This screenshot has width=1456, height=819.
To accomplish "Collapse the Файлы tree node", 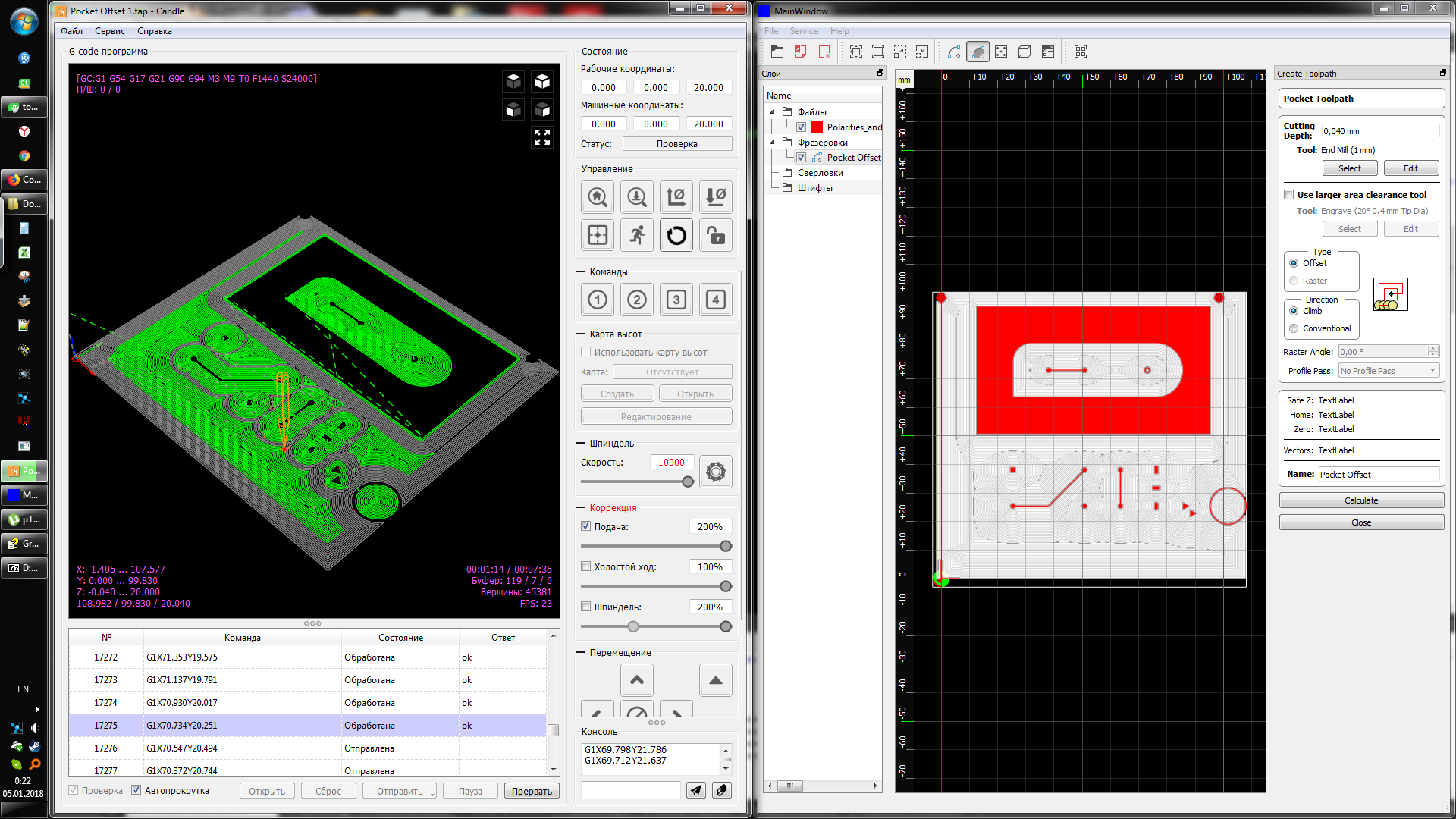I will pyautogui.click(x=773, y=112).
